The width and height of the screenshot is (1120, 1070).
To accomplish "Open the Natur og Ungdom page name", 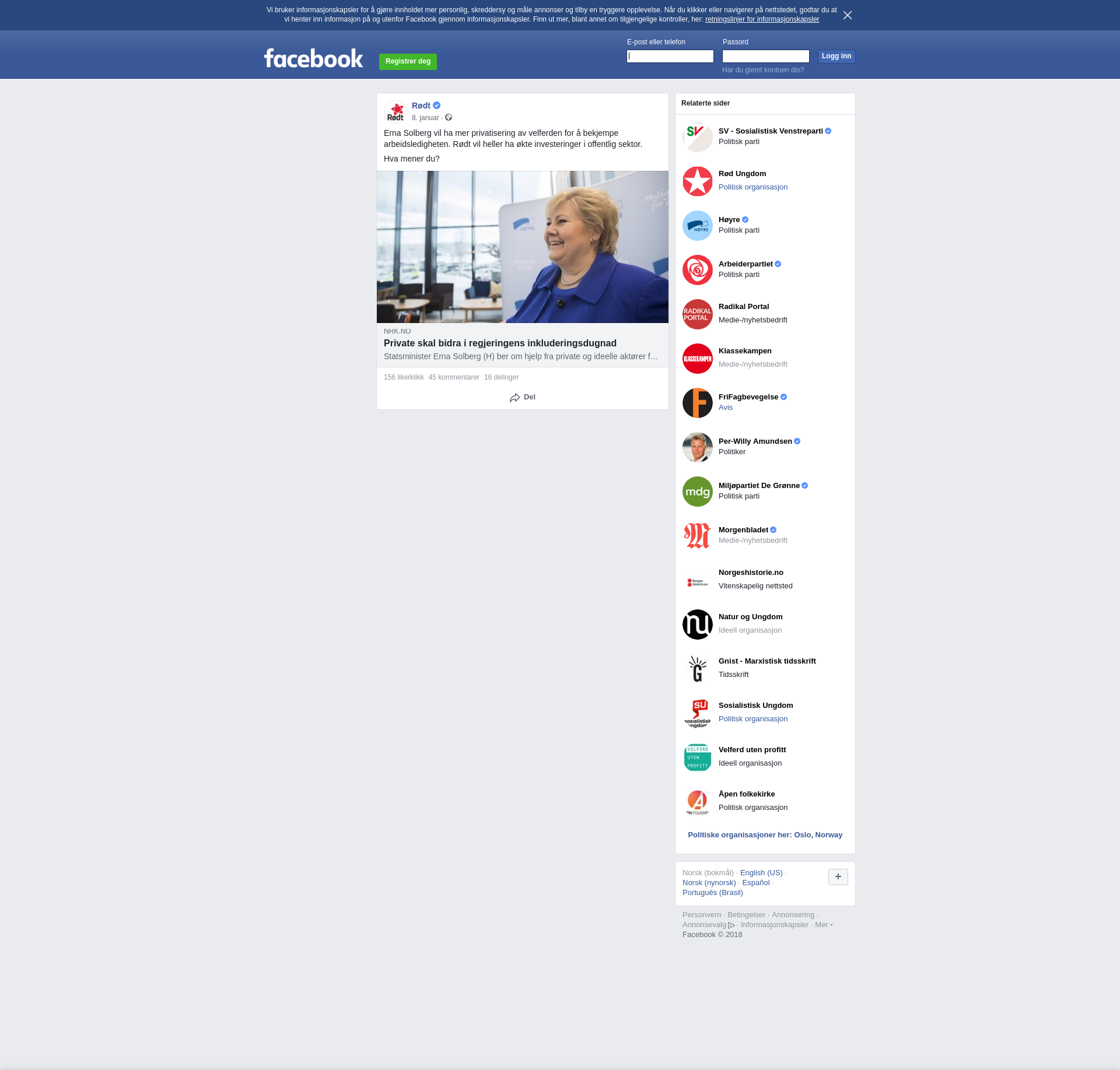I will pyautogui.click(x=751, y=617).
